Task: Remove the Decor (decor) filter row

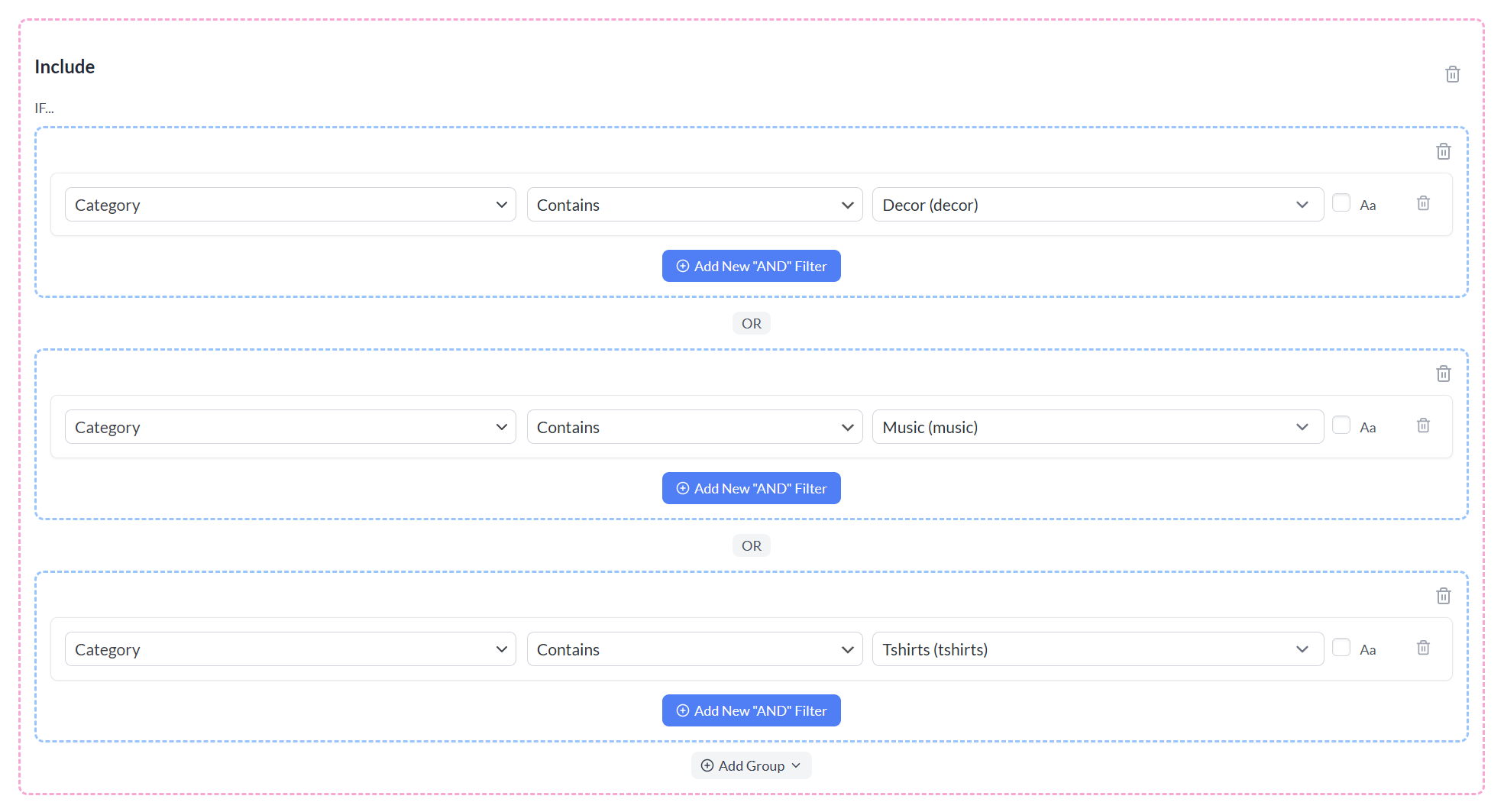Action: 1423,203
